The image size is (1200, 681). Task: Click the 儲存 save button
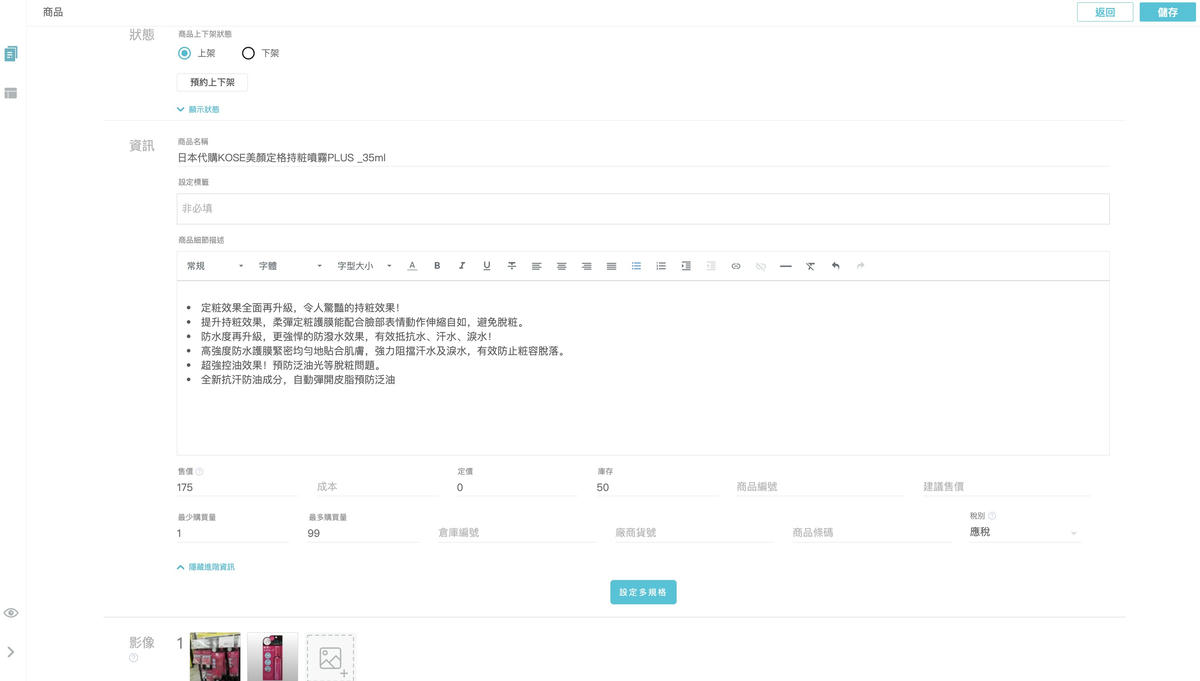tap(1167, 12)
